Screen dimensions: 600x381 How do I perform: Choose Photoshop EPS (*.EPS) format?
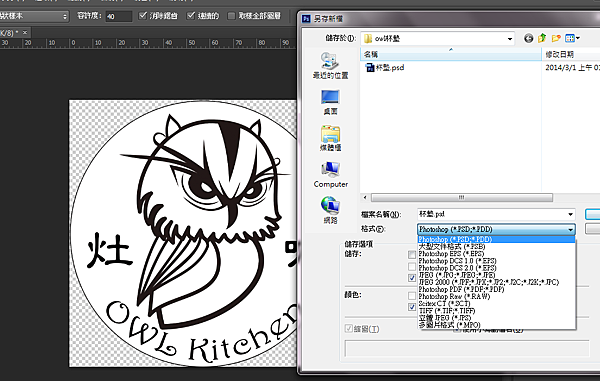(496, 254)
